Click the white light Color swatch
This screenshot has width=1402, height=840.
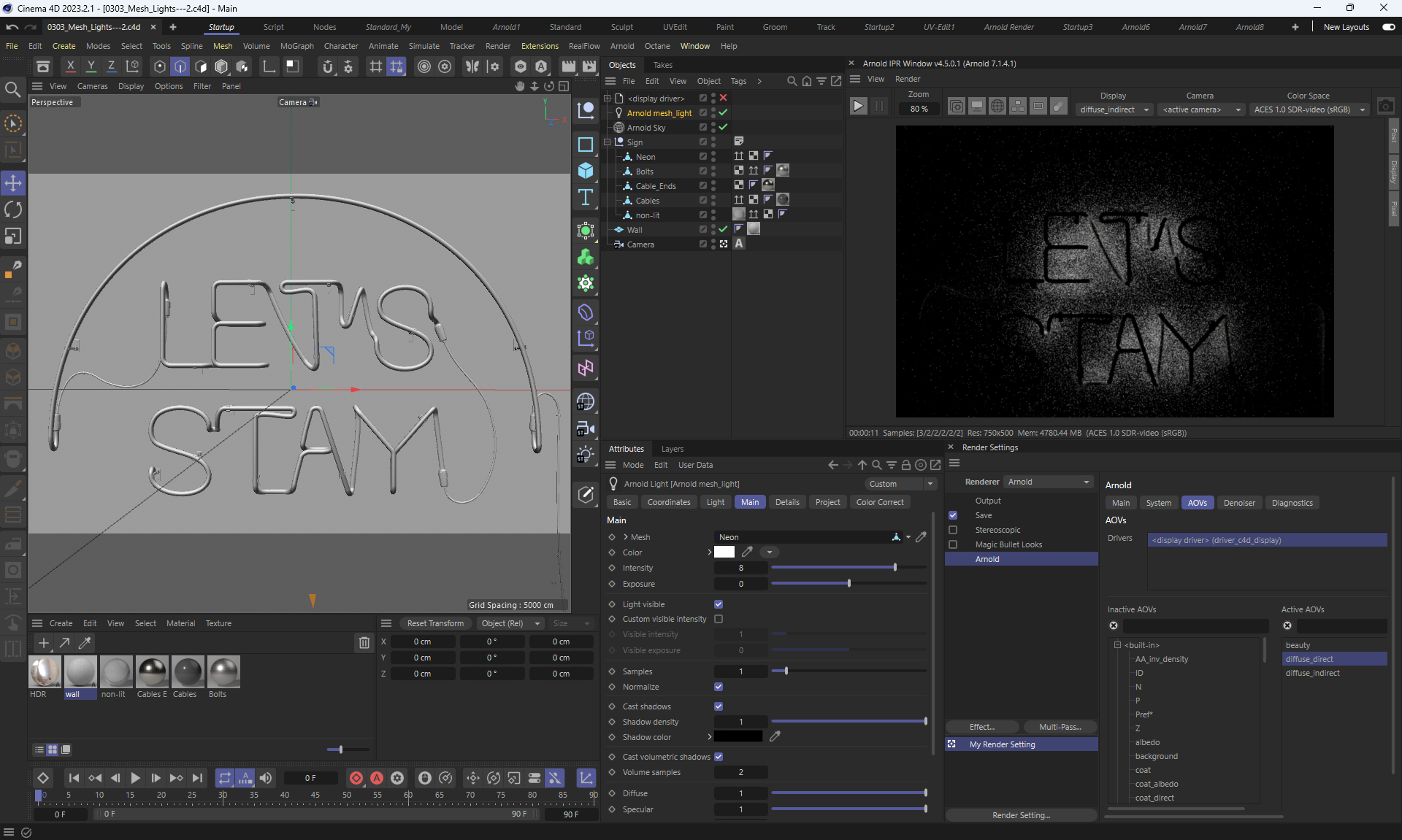[724, 552]
